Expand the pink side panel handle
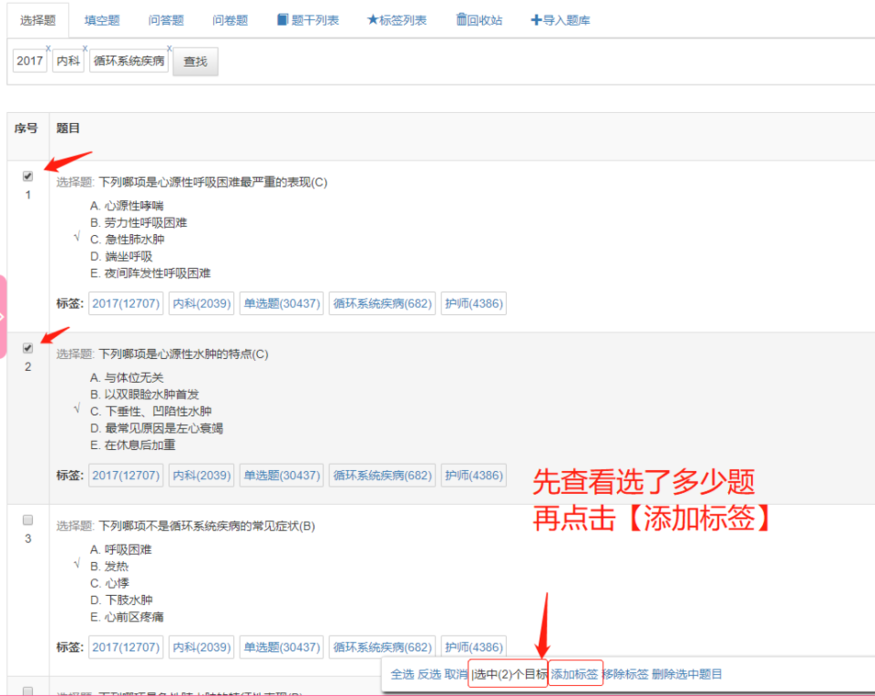The image size is (875, 696). click(x=3, y=316)
